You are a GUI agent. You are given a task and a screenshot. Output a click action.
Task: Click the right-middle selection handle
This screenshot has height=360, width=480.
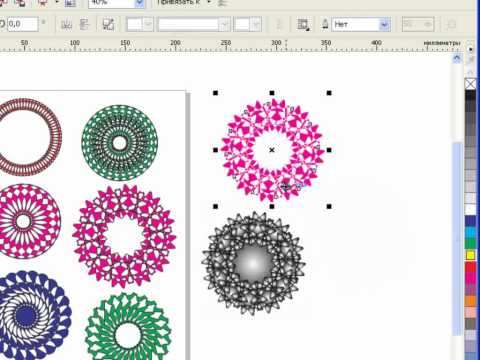pos(329,150)
